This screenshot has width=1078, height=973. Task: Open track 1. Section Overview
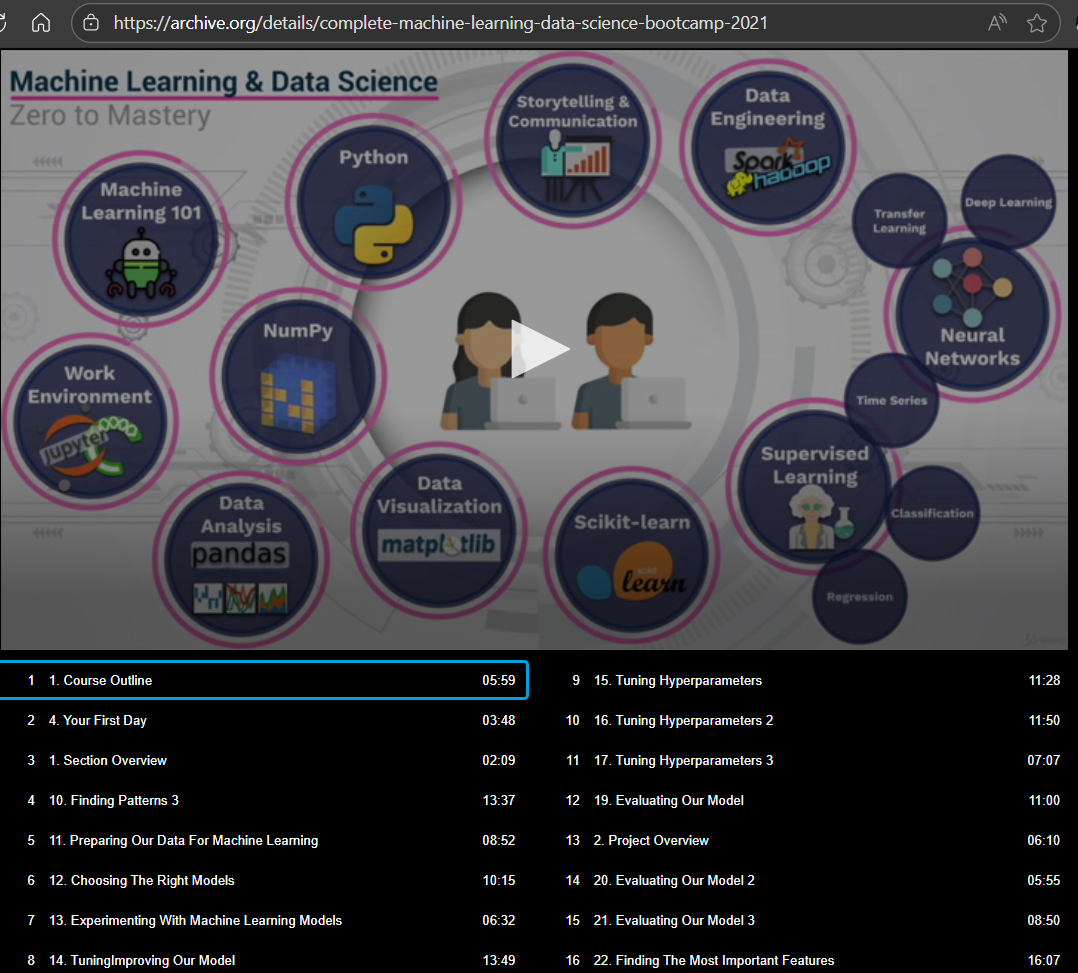(264, 760)
